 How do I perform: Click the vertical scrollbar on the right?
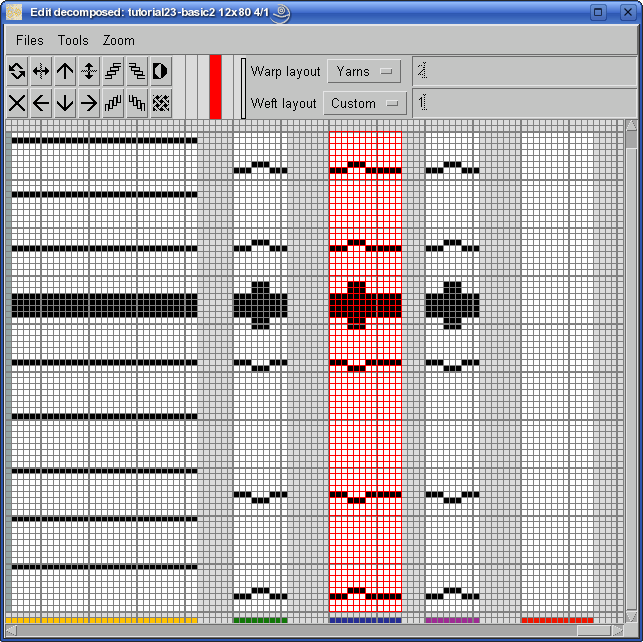(x=631, y=370)
